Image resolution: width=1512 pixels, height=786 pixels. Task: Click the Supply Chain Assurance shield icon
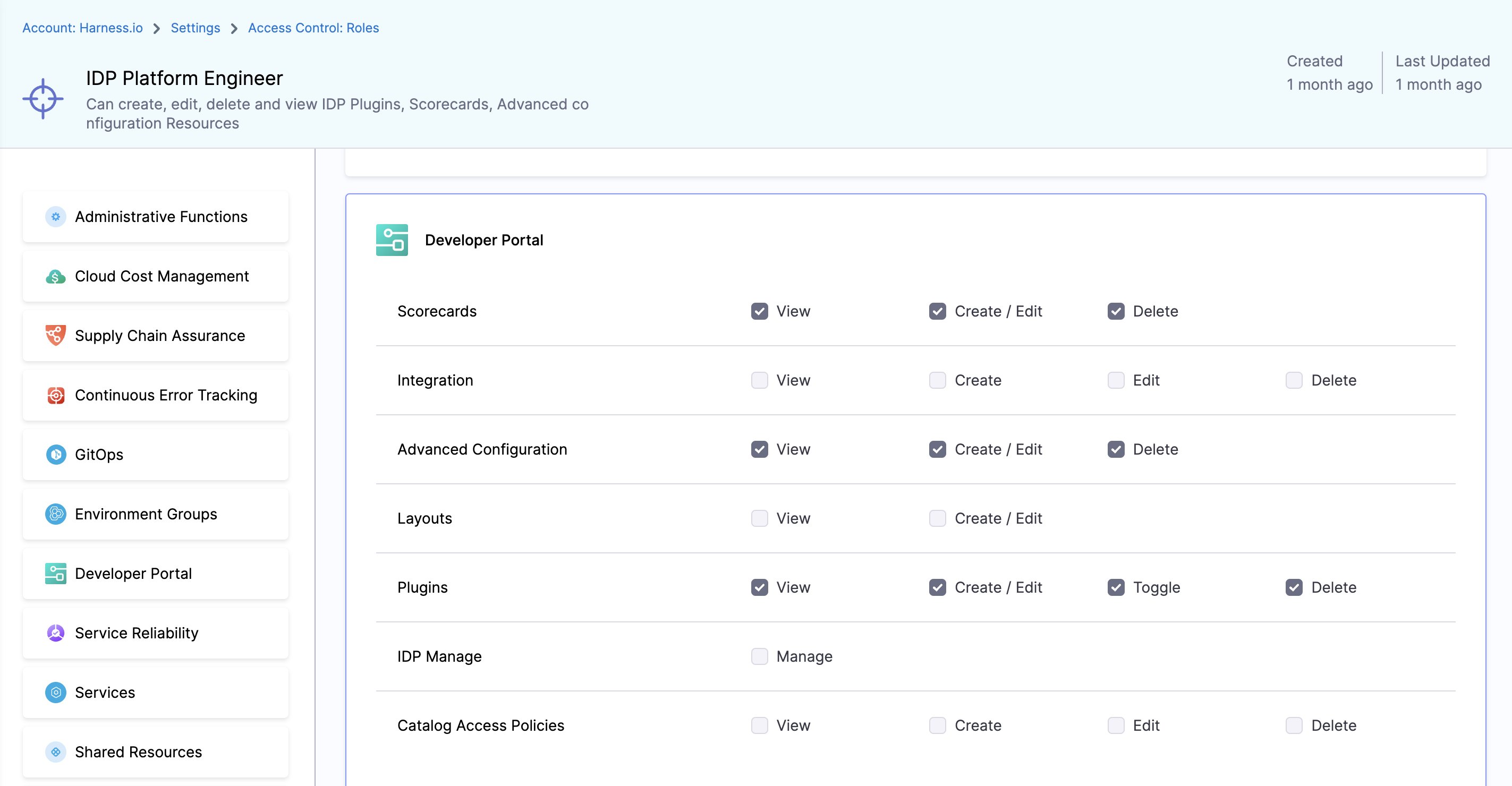55,336
